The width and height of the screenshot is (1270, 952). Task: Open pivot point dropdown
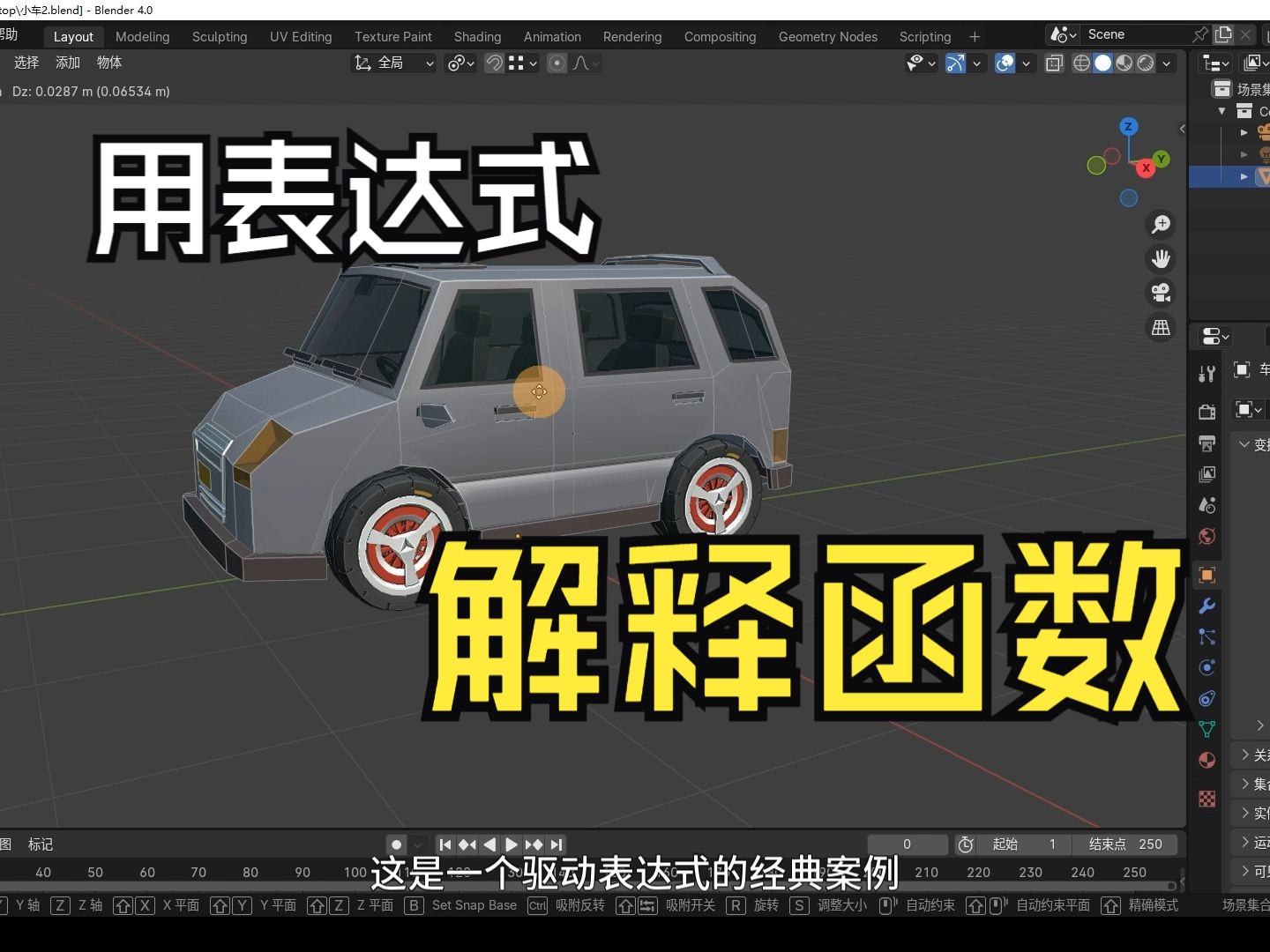[461, 63]
